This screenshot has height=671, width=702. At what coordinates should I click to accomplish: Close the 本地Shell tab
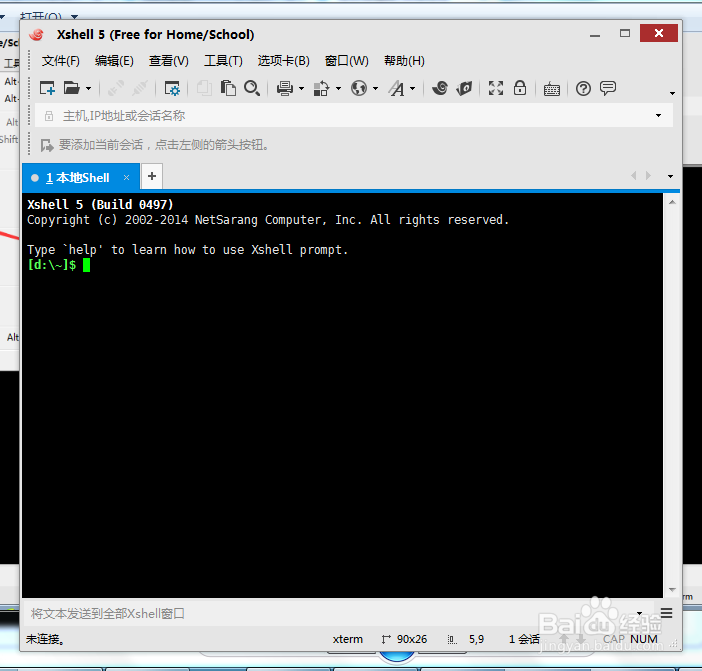pos(126,177)
